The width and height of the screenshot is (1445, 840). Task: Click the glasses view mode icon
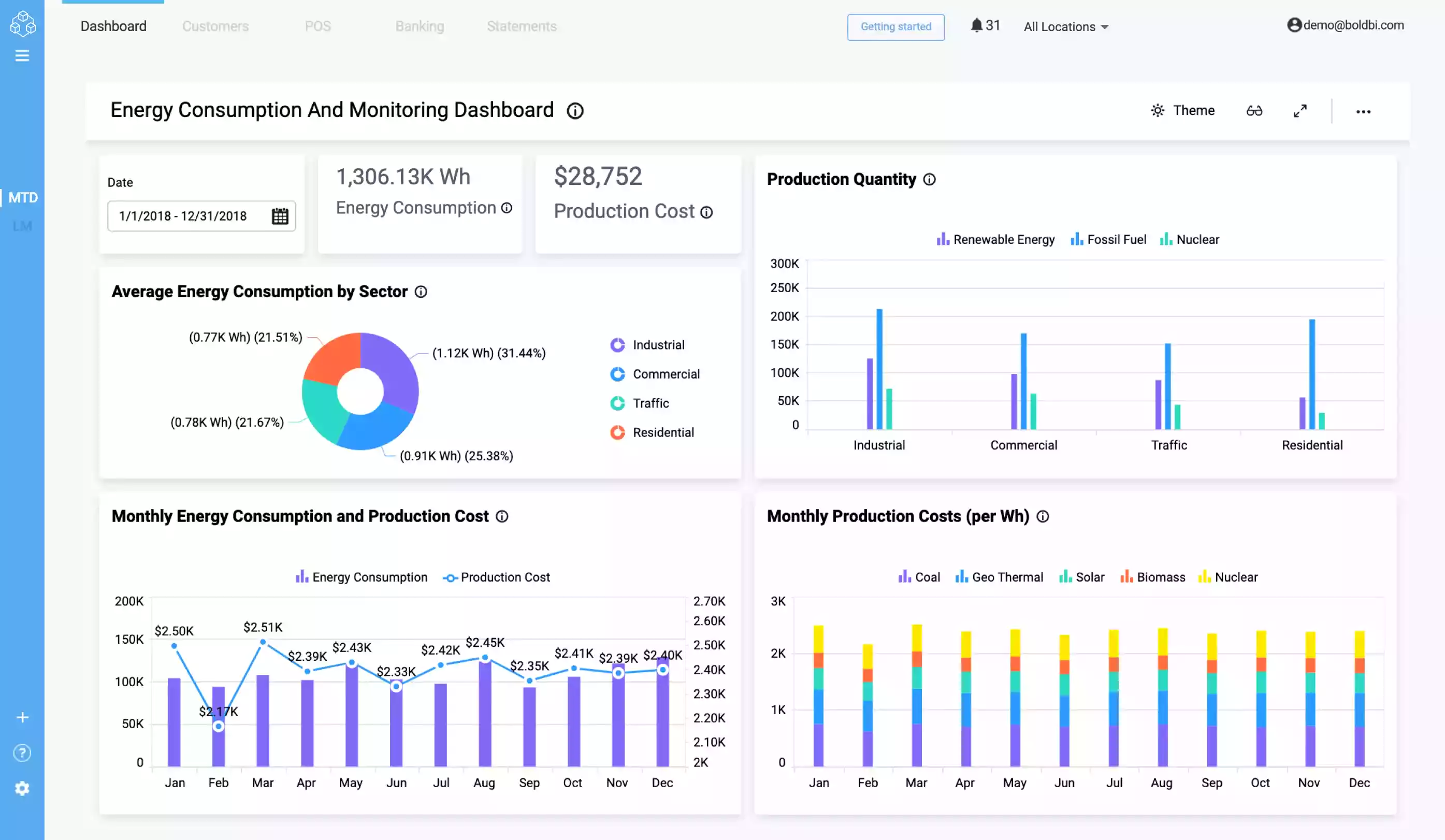[1254, 111]
